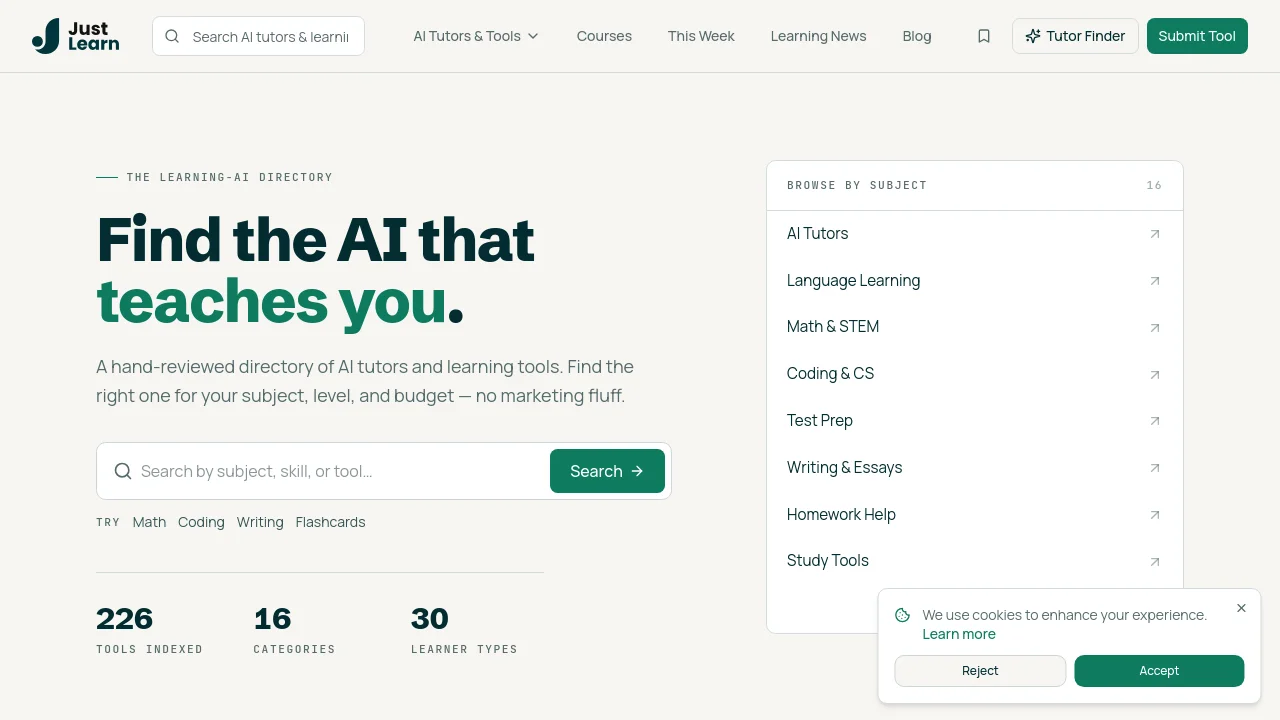Try the Writing suggestion
The height and width of the screenshot is (720, 1280).
coord(260,522)
